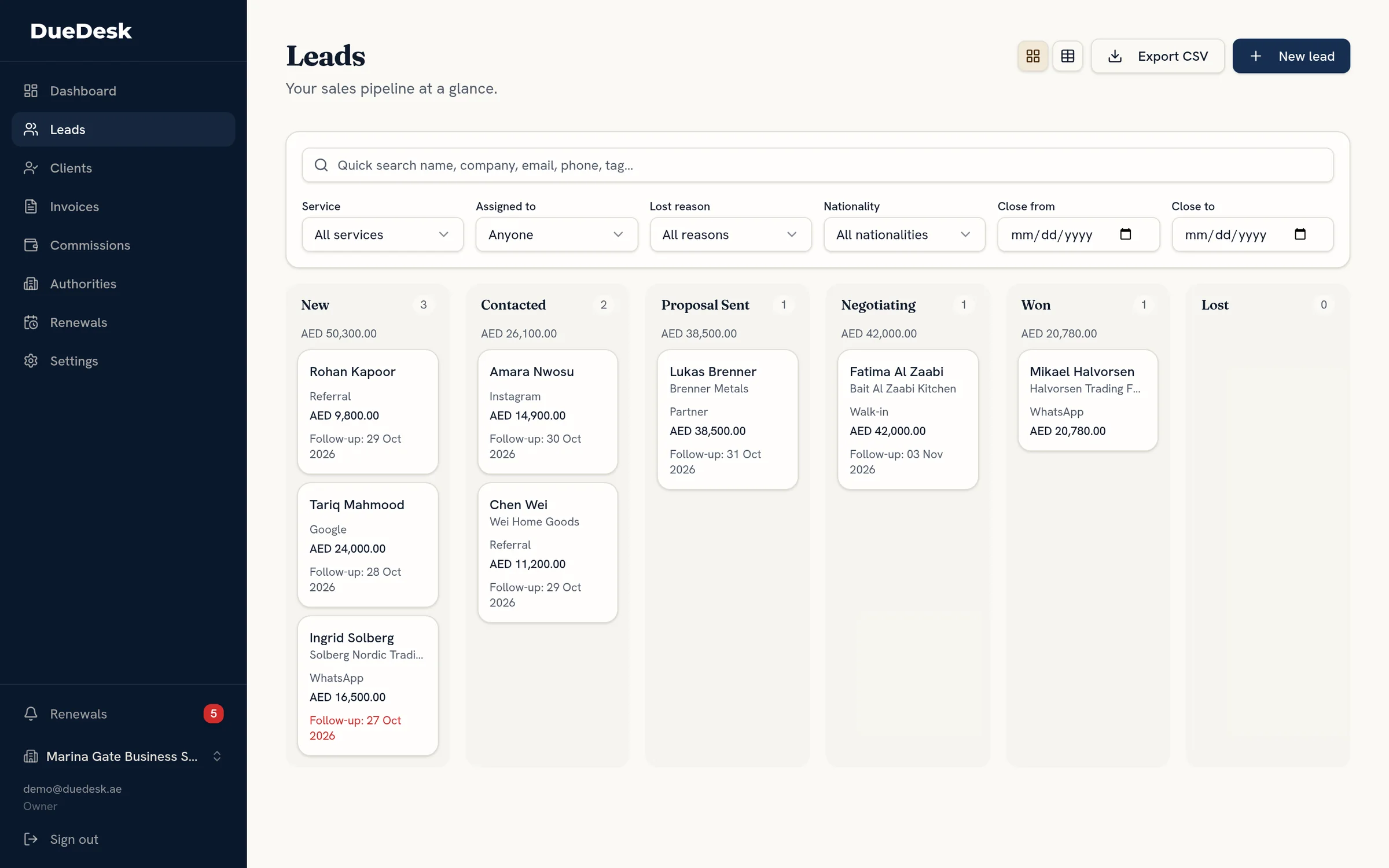1389x868 pixels.
Task: Open the All nationalities dropdown
Action: click(x=904, y=234)
